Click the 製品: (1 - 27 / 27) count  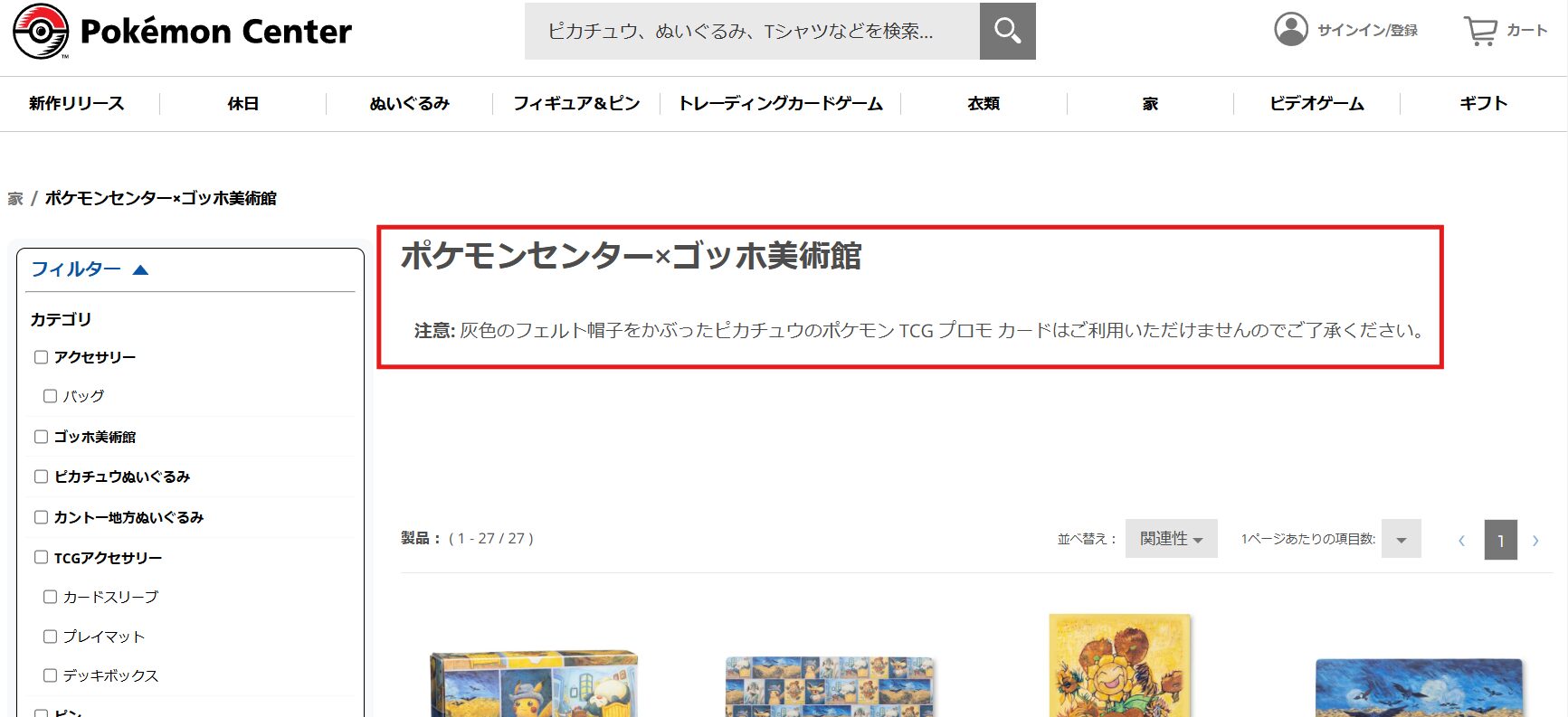pyautogui.click(x=467, y=538)
